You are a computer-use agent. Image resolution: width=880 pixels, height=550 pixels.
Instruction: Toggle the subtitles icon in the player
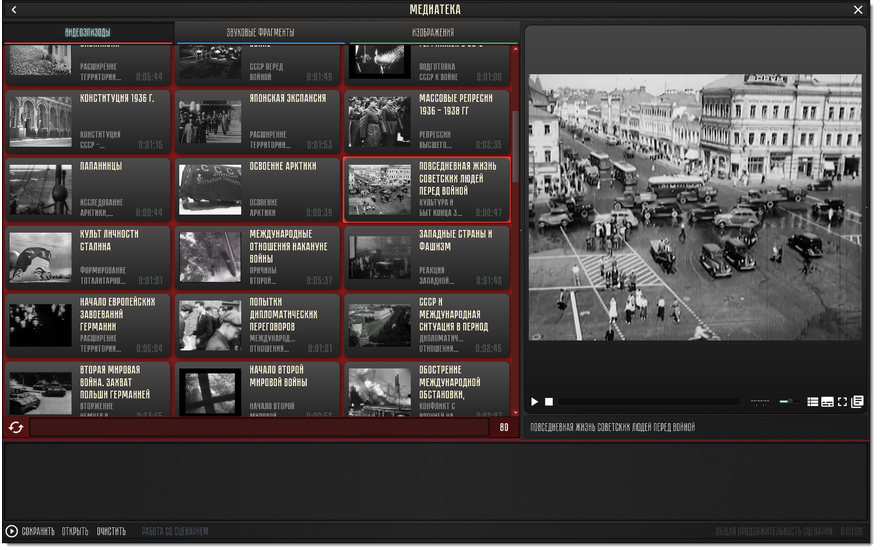[827, 402]
